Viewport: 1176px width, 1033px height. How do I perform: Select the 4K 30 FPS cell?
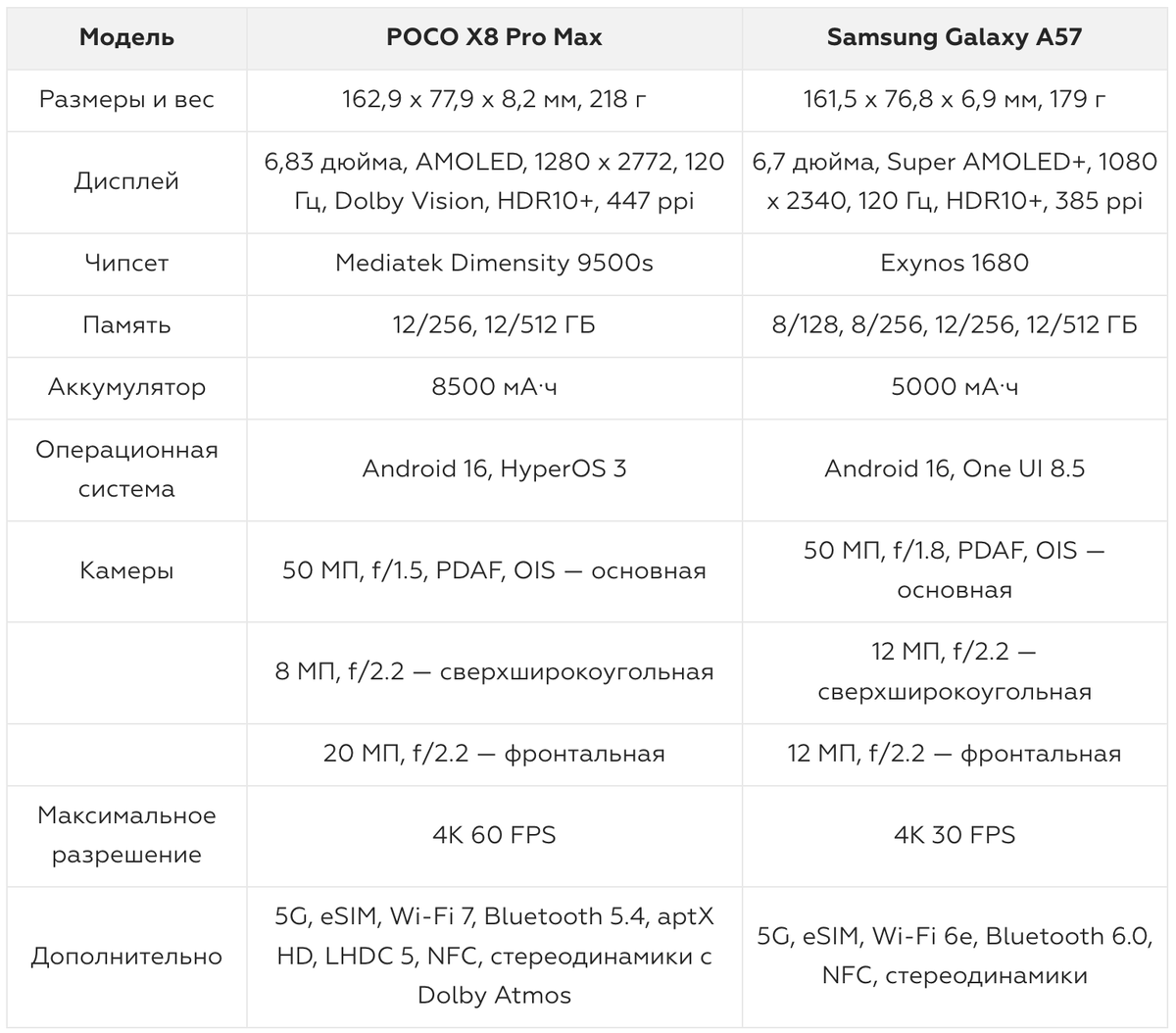(955, 835)
